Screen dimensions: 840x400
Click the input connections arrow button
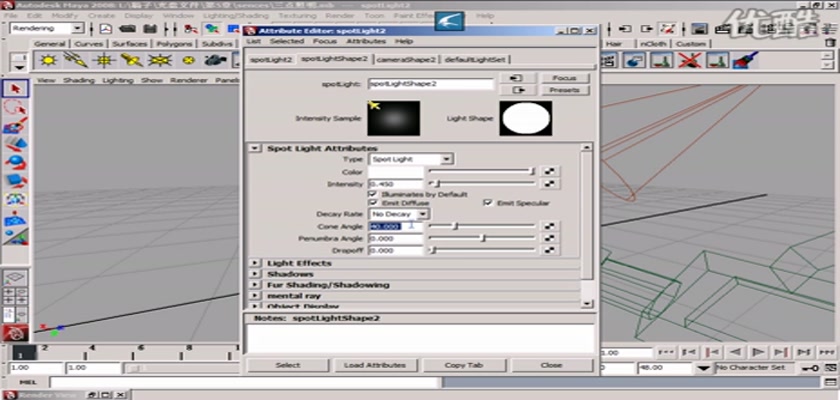pos(516,78)
